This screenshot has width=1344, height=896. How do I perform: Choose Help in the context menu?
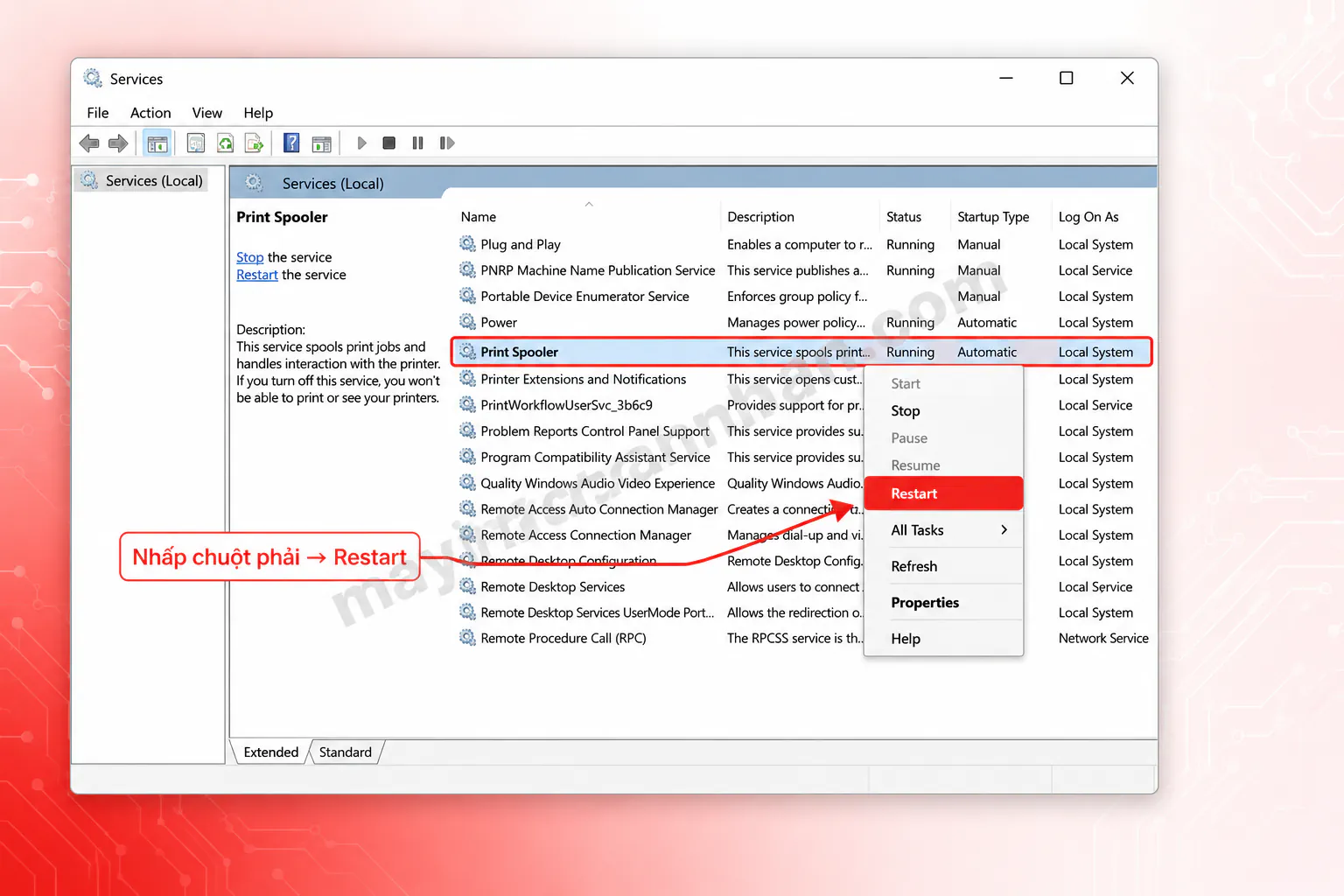coord(943,639)
